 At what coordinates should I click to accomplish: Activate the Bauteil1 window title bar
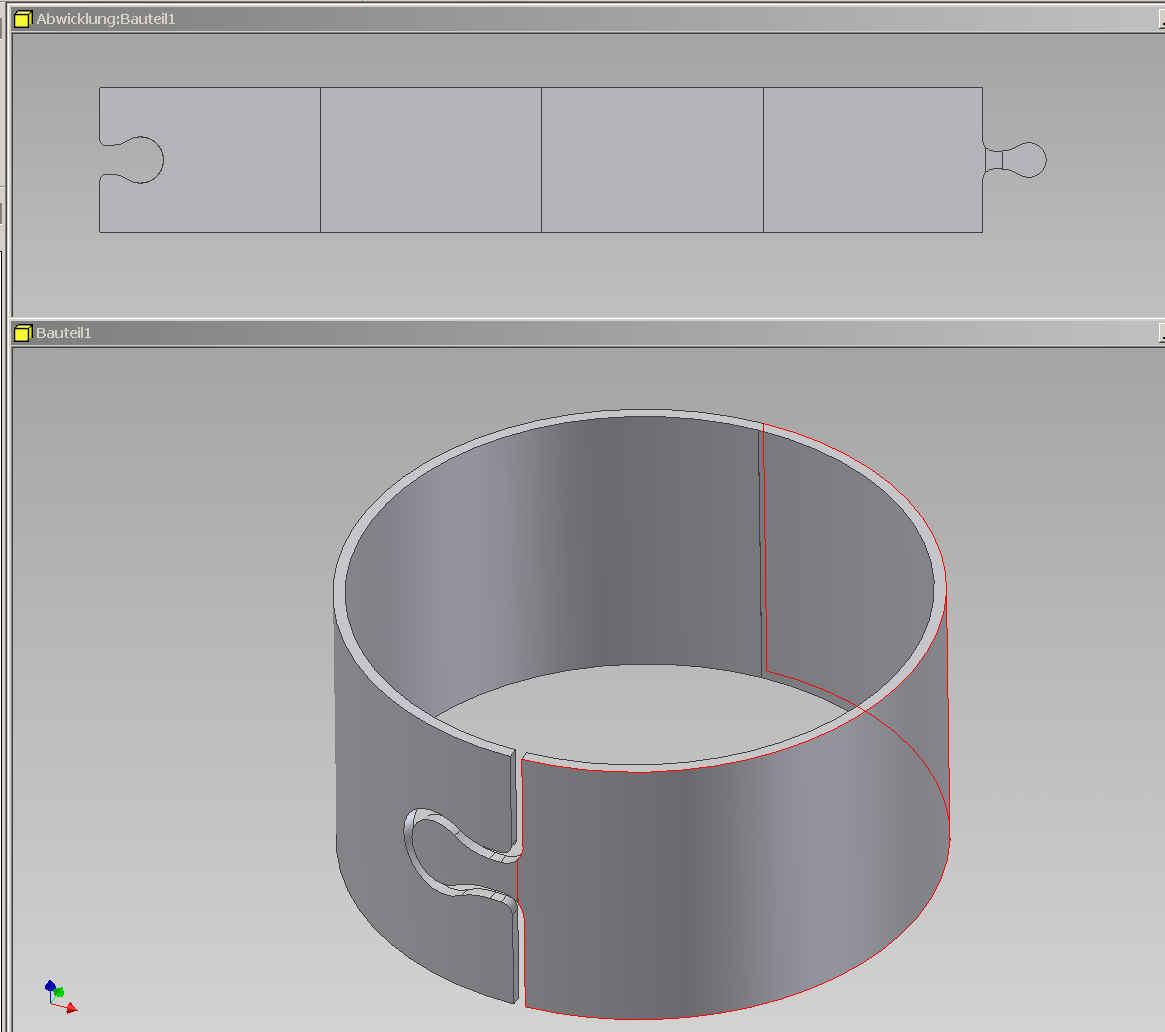click(x=587, y=333)
